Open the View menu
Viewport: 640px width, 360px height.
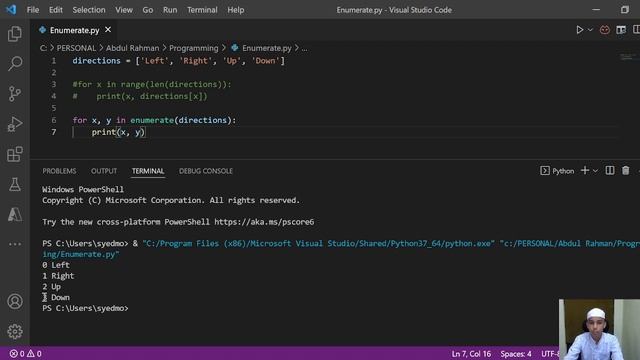point(124,10)
